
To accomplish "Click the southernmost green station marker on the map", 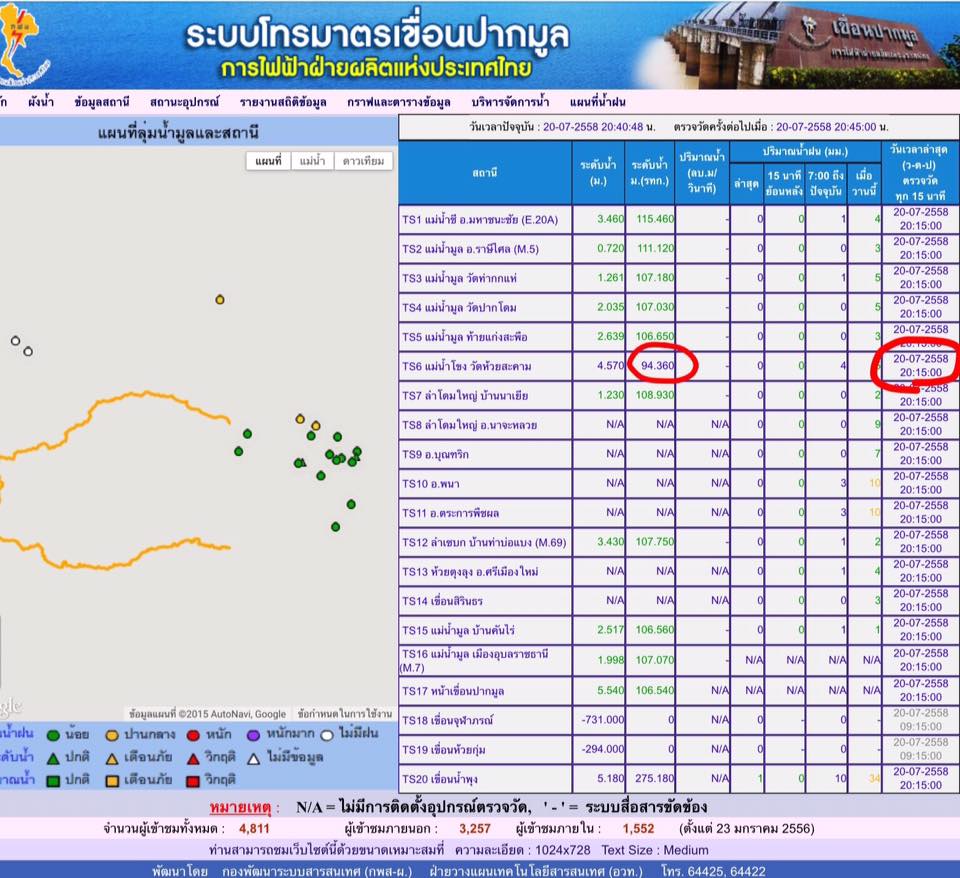I will [x=335, y=526].
